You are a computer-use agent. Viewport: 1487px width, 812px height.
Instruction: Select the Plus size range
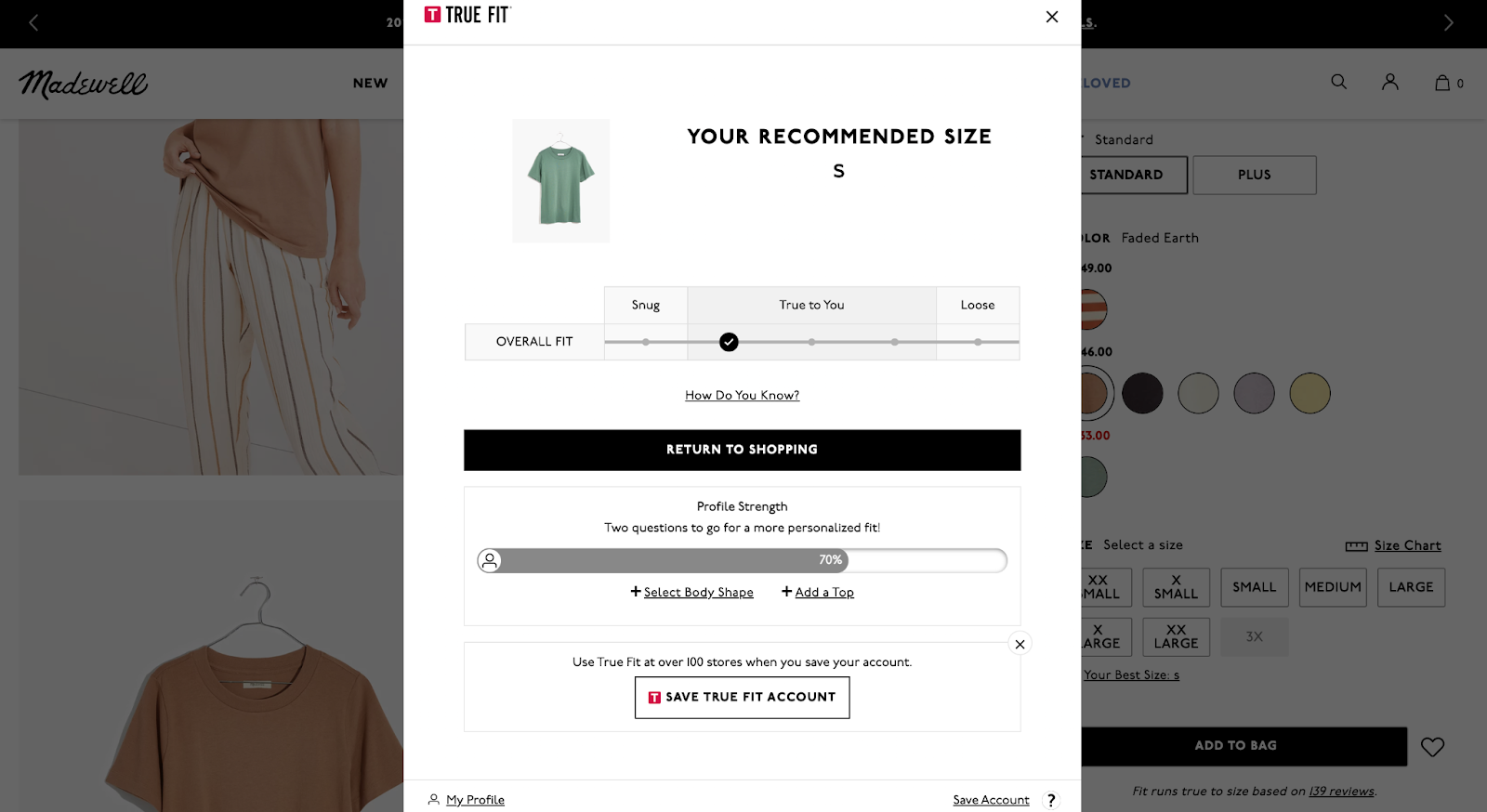click(x=1254, y=175)
